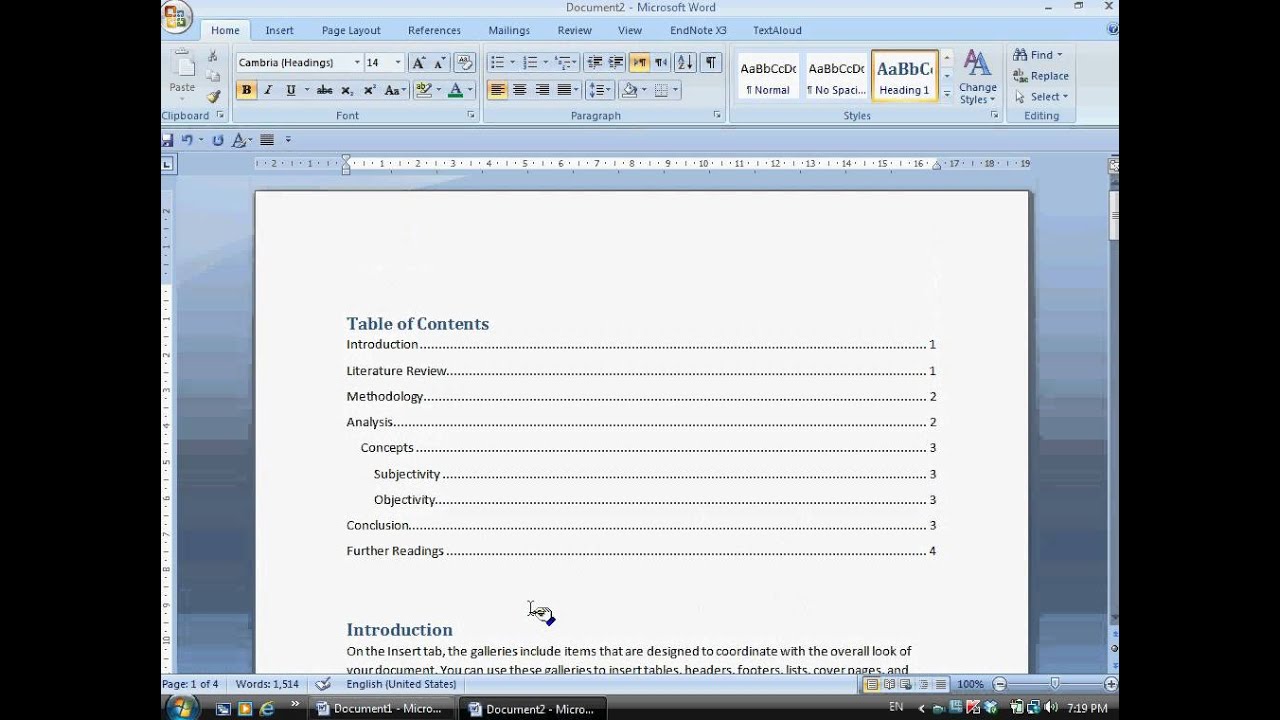Toggle Show/Hide paragraph marks

click(711, 62)
